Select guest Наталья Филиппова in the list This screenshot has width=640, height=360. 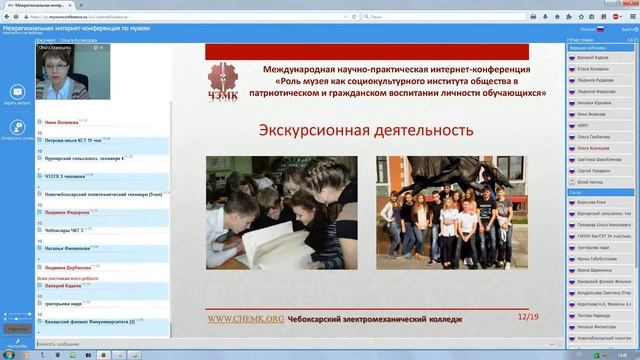[x=600, y=327]
